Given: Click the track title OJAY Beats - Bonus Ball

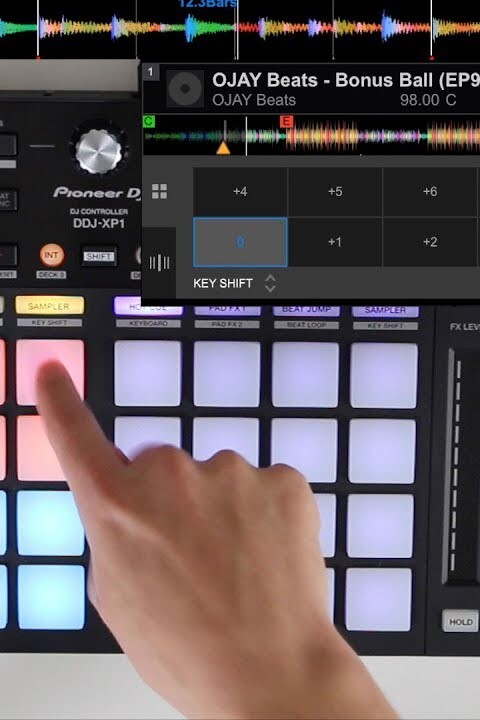Looking at the screenshot, I should [345, 80].
